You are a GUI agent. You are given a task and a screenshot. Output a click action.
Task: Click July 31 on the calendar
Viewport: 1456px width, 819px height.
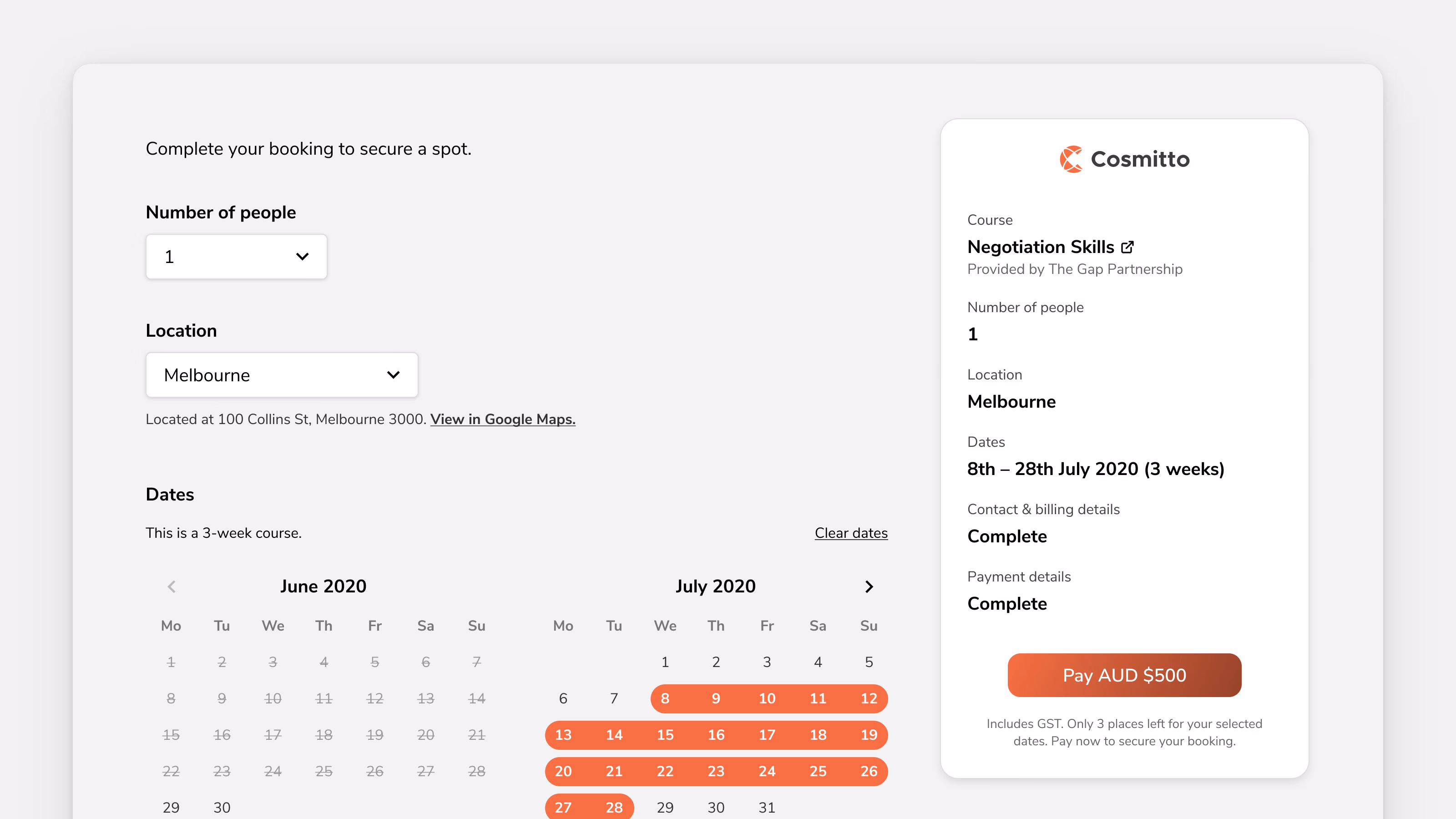767,807
